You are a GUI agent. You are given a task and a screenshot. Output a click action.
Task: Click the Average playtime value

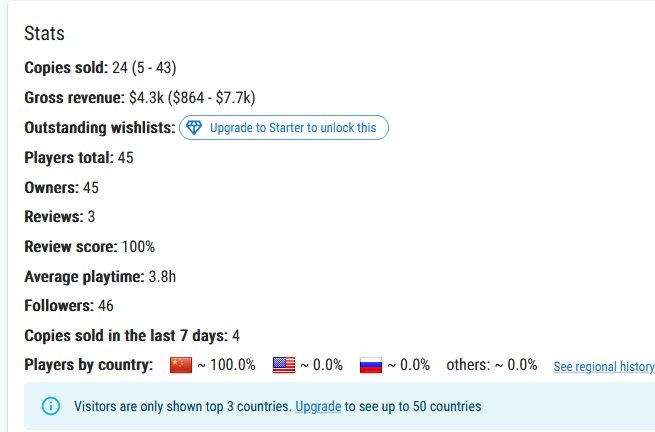pos(162,277)
